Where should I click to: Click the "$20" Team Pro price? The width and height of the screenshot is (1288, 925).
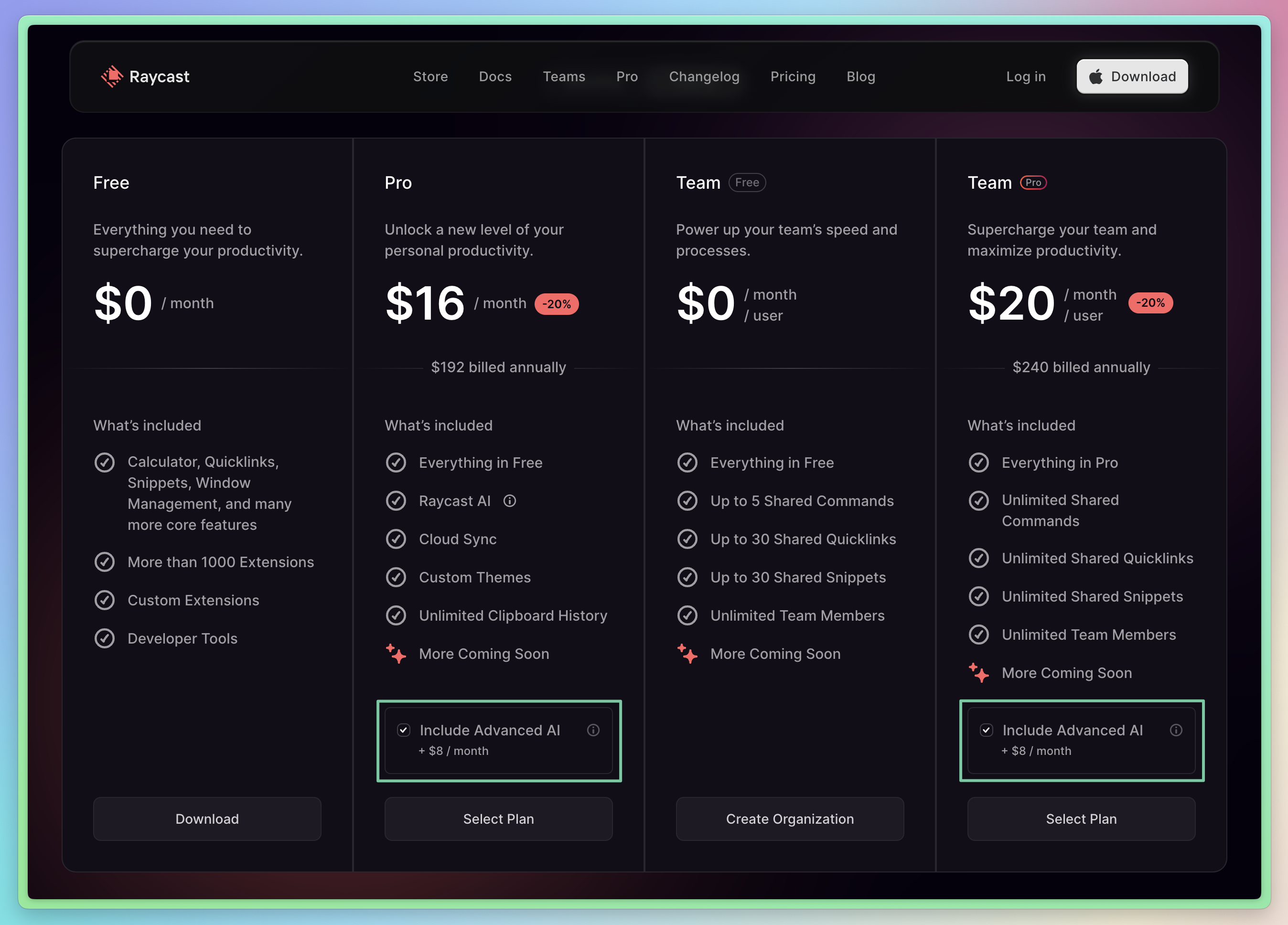click(x=1011, y=303)
